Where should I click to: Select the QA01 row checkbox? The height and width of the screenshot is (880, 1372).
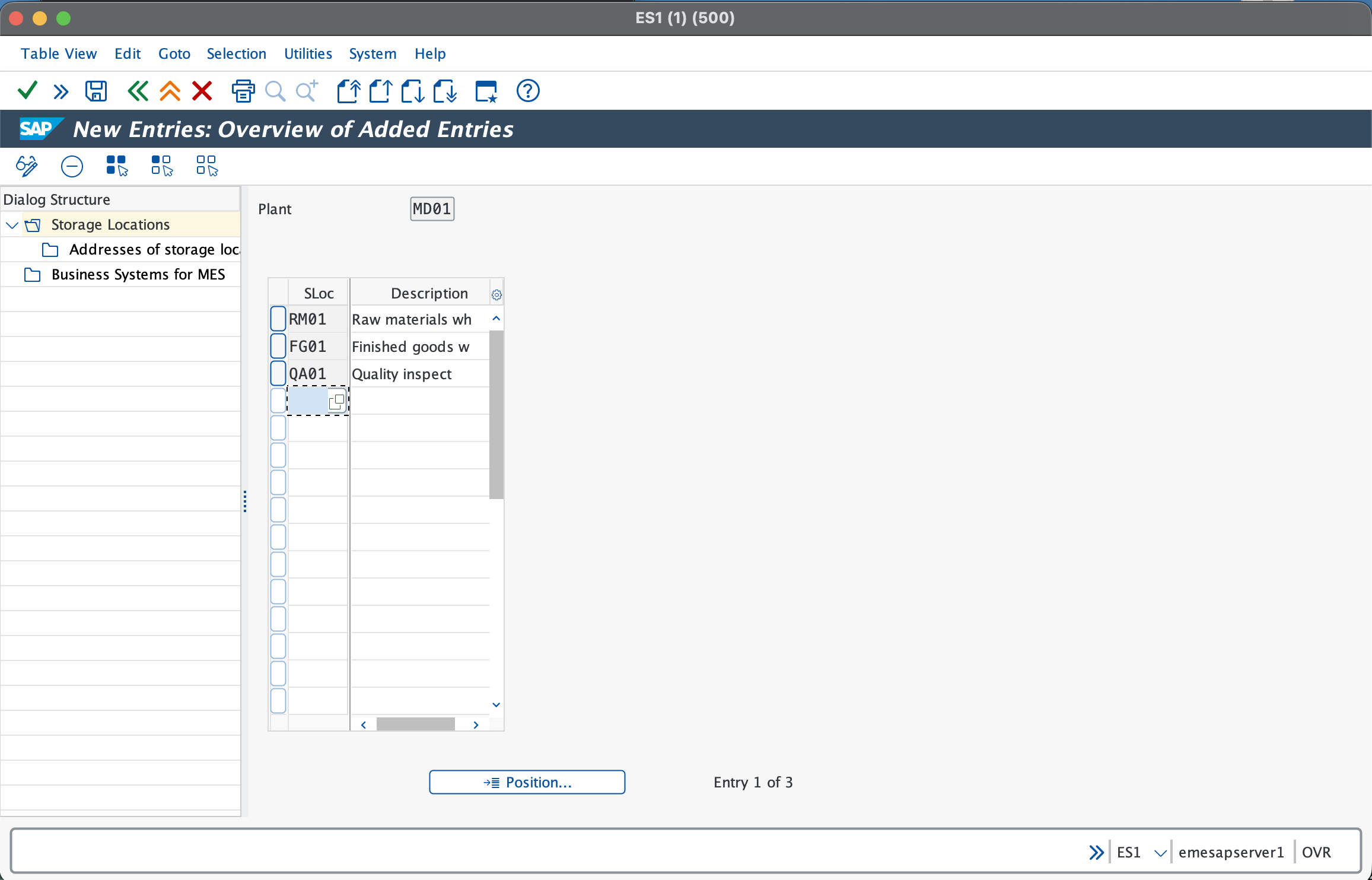pyautogui.click(x=278, y=373)
